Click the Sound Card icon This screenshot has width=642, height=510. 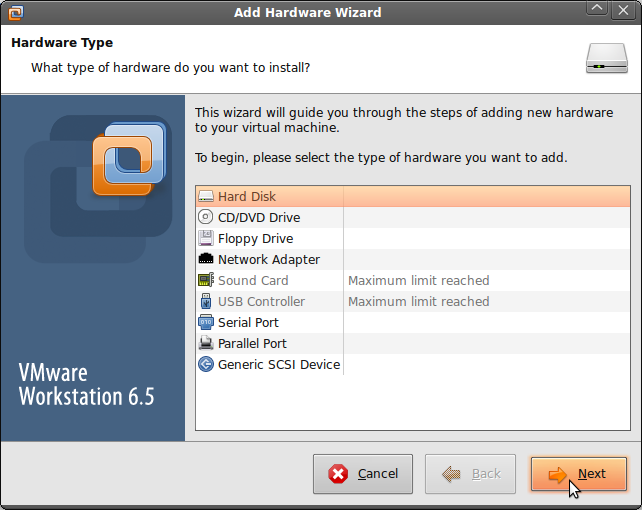(206, 280)
